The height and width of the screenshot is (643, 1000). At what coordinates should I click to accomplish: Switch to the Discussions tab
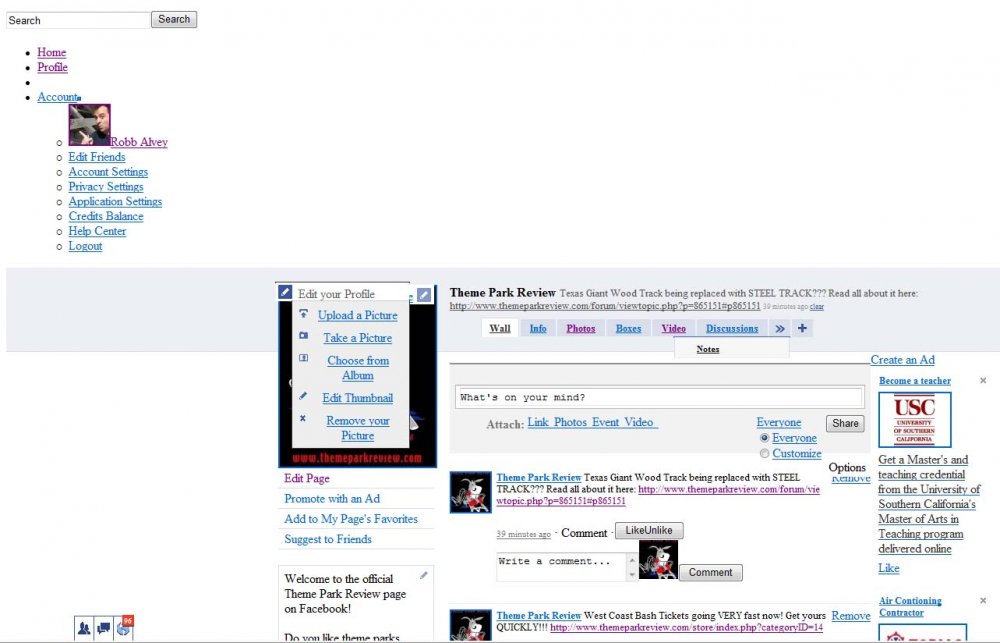(732, 328)
